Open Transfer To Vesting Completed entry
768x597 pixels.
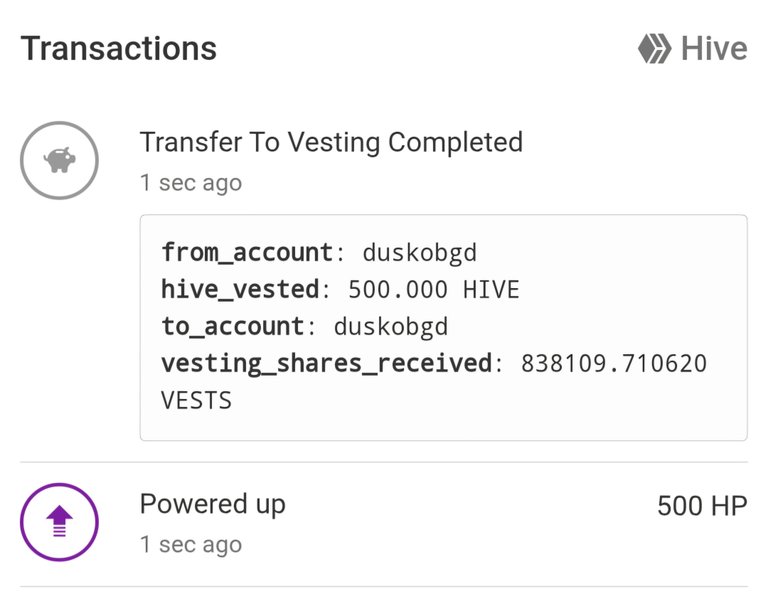coord(332,143)
